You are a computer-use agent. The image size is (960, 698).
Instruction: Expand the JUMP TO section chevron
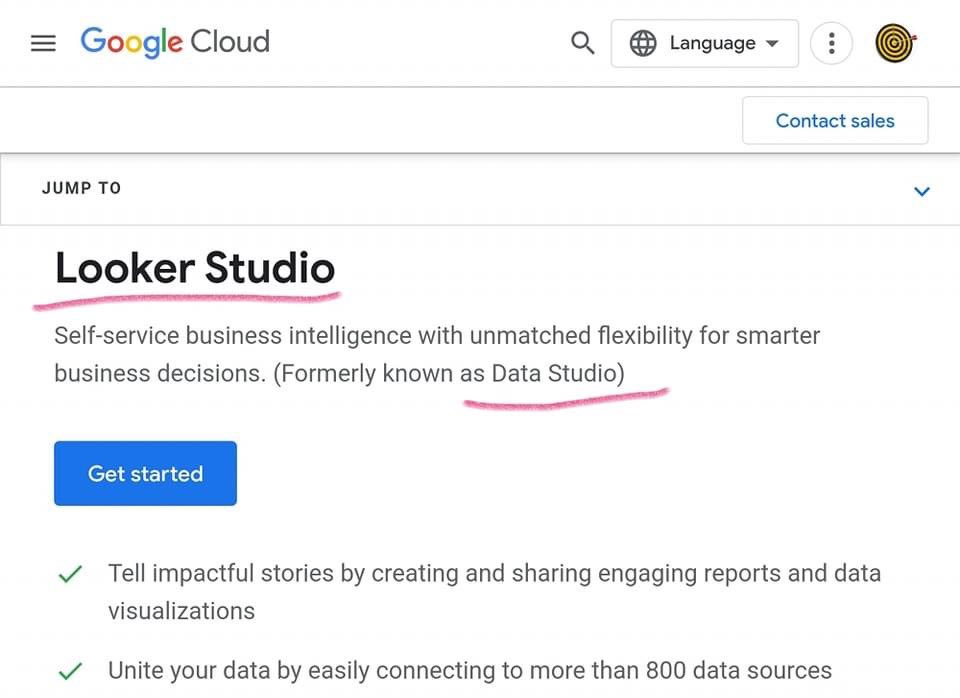pyautogui.click(x=921, y=191)
